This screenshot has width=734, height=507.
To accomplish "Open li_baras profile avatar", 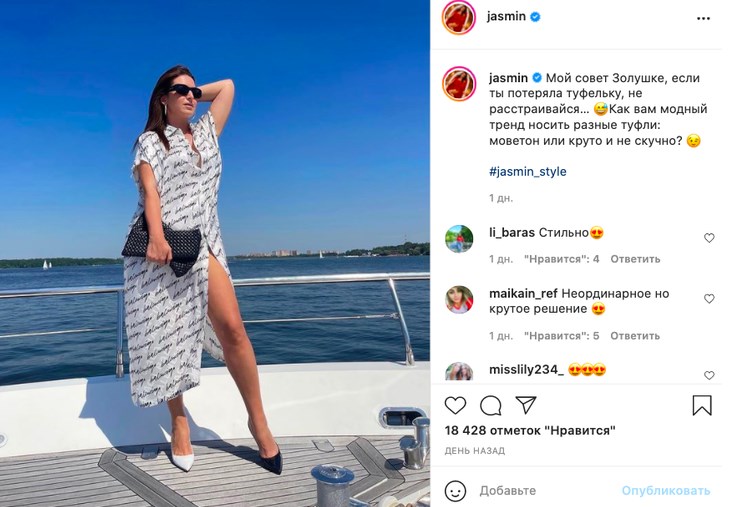I will click(459, 239).
